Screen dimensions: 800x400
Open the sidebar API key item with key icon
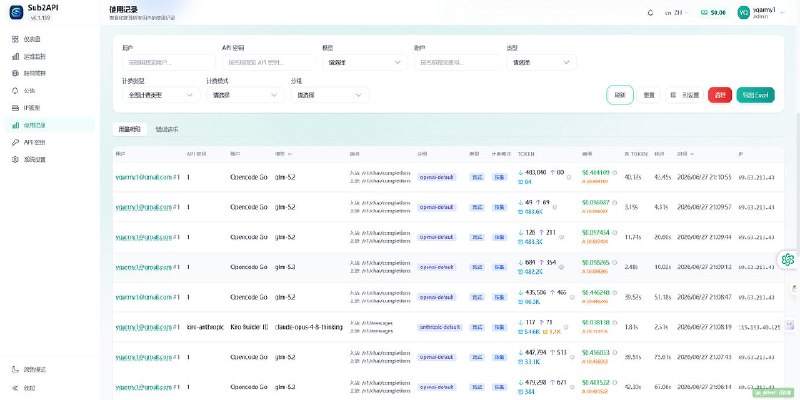[x=49, y=142]
